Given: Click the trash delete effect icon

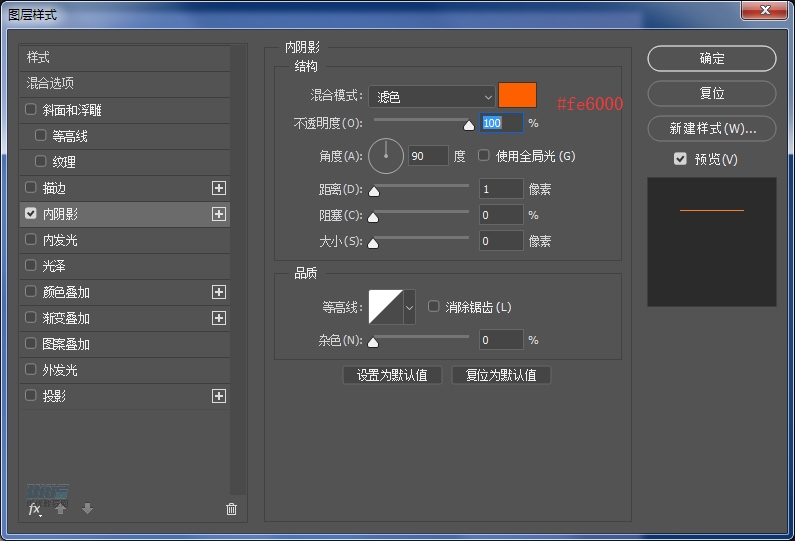Looking at the screenshot, I should [232, 509].
